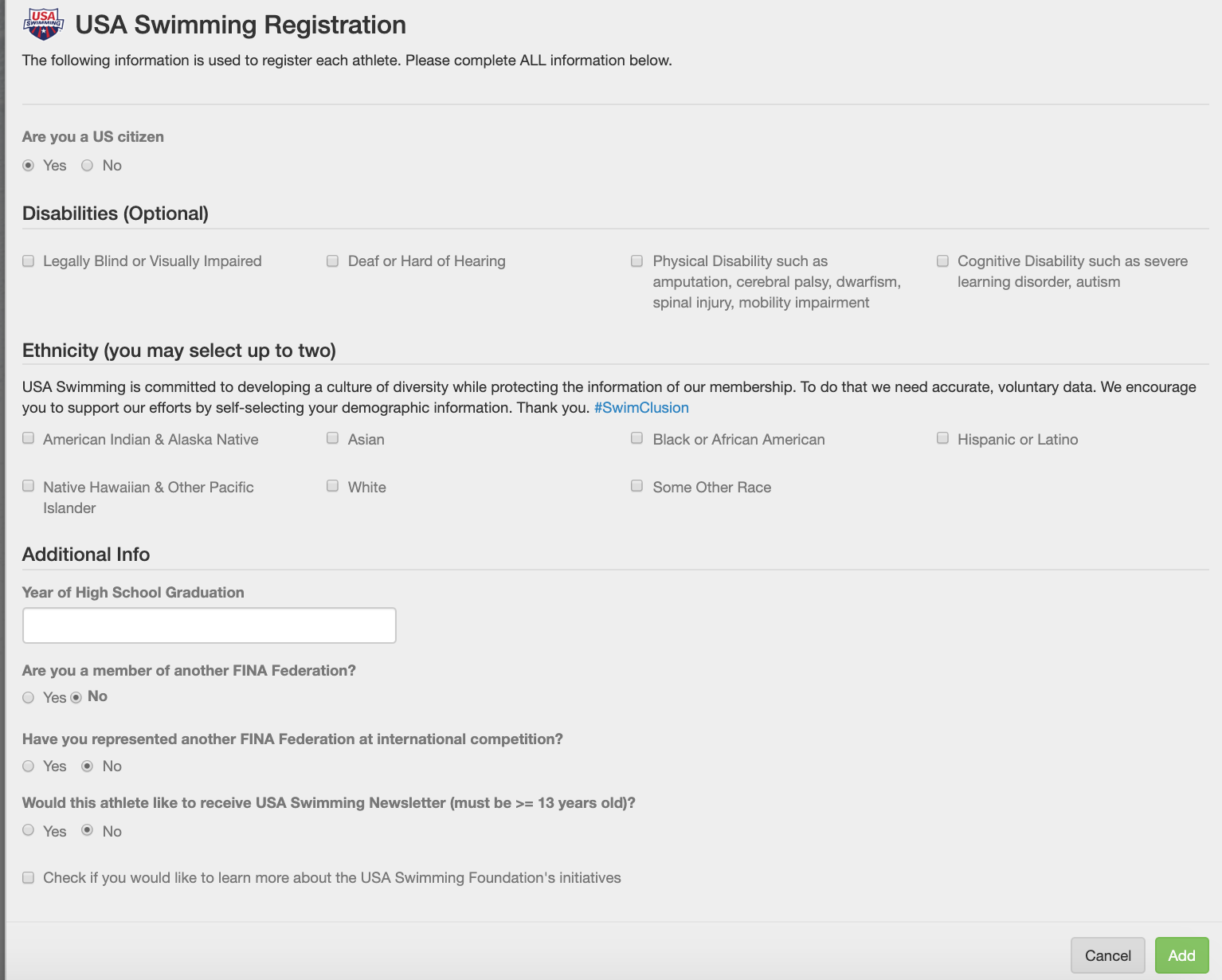Select Yes for represented another FINA Federation

click(x=29, y=766)
